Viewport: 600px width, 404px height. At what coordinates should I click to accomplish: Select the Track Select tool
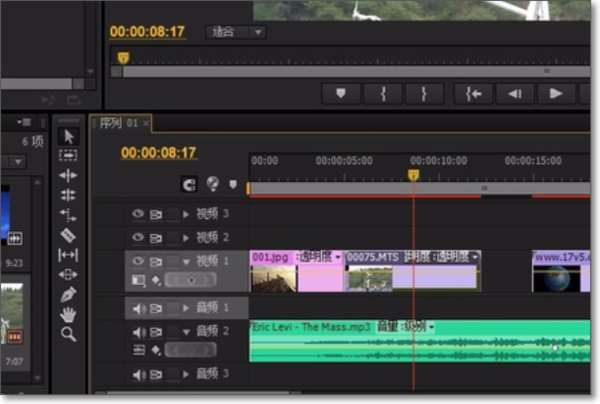tap(68, 155)
